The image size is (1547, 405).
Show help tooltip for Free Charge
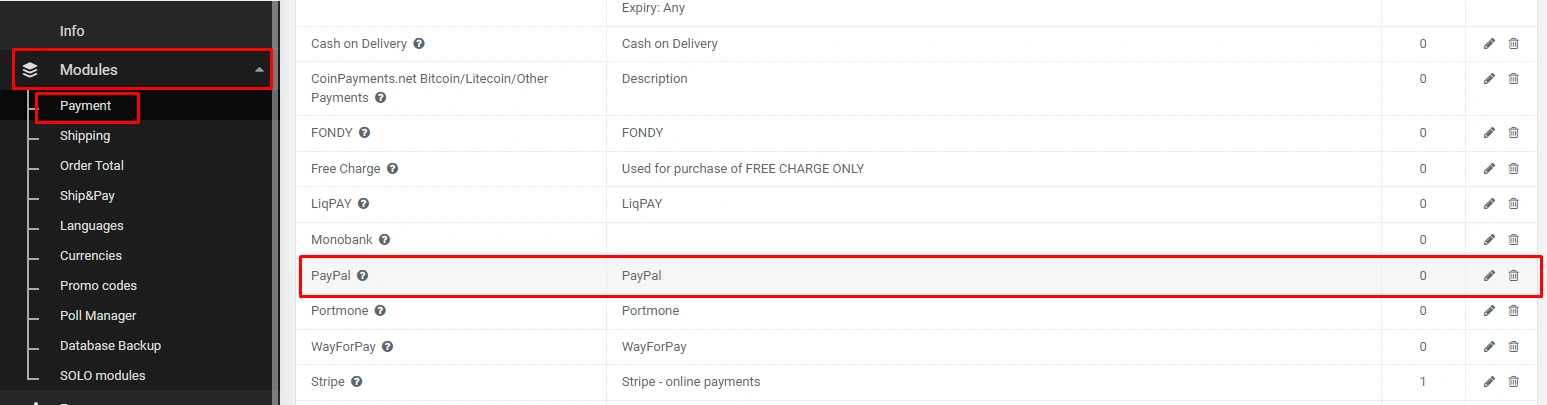(x=392, y=169)
